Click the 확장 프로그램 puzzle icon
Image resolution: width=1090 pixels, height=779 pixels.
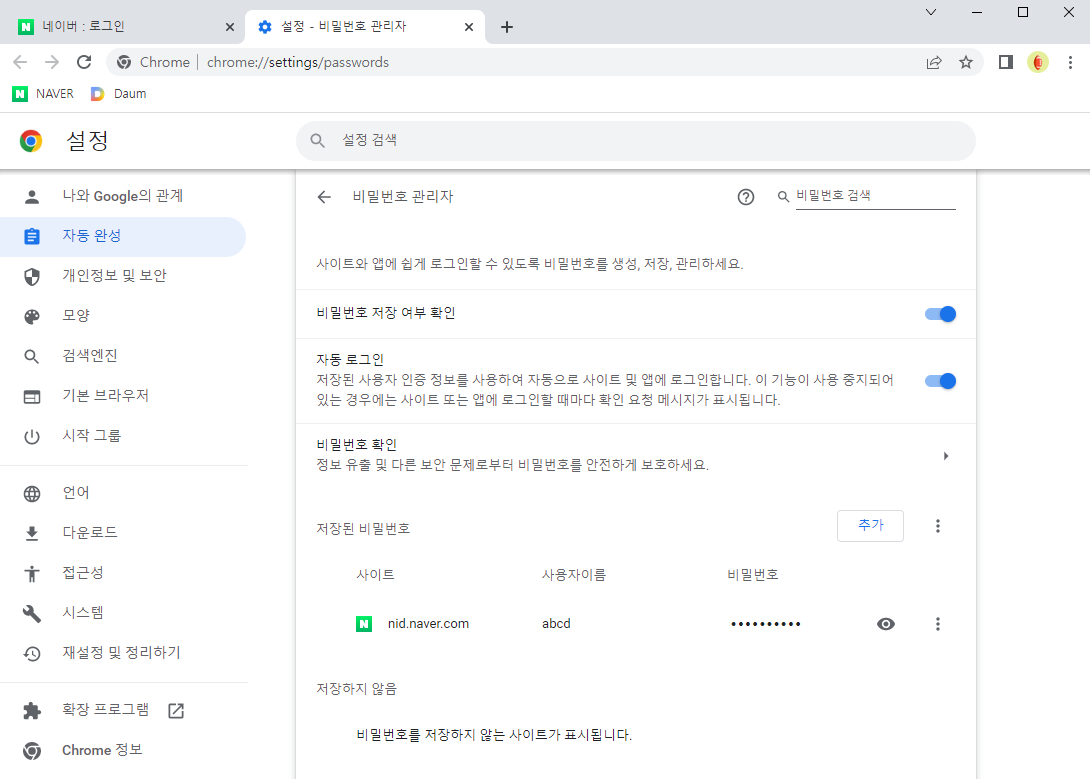32,710
